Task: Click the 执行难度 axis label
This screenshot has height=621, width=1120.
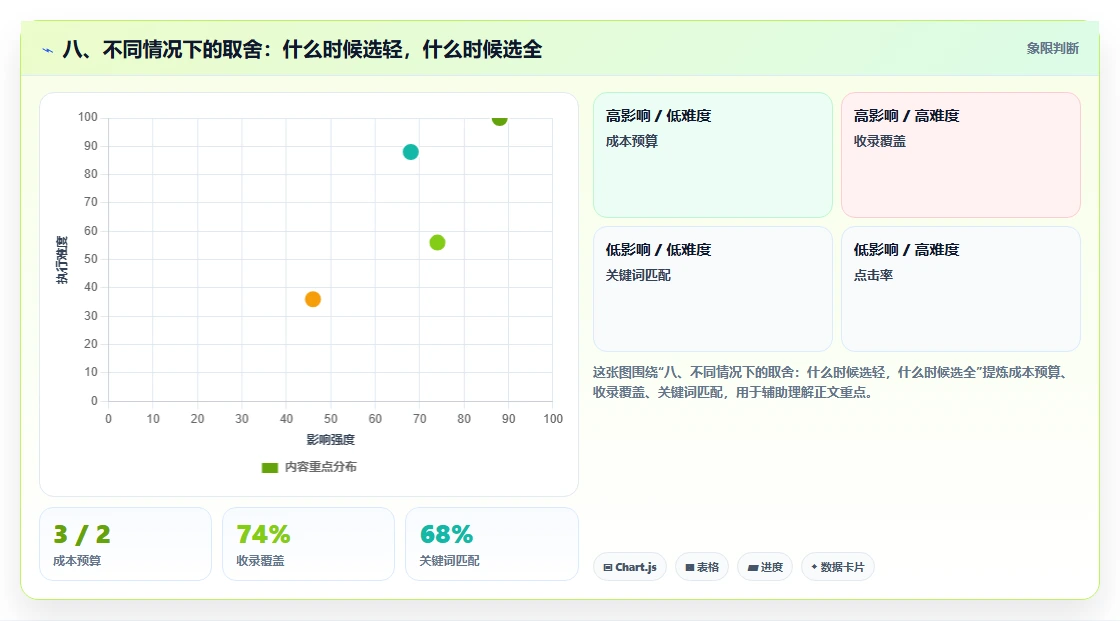Action: 62,259
